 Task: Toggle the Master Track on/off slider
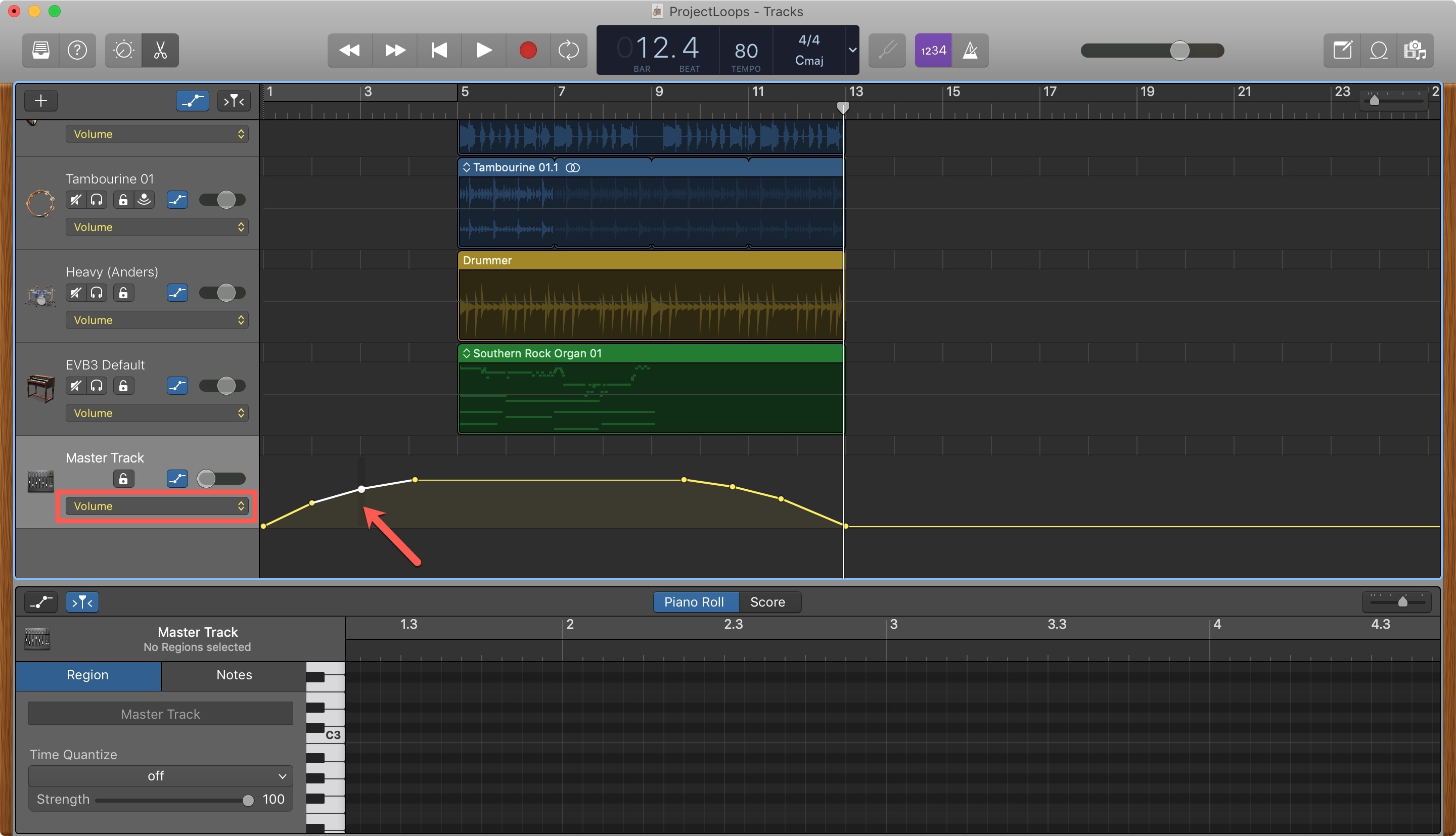click(219, 478)
